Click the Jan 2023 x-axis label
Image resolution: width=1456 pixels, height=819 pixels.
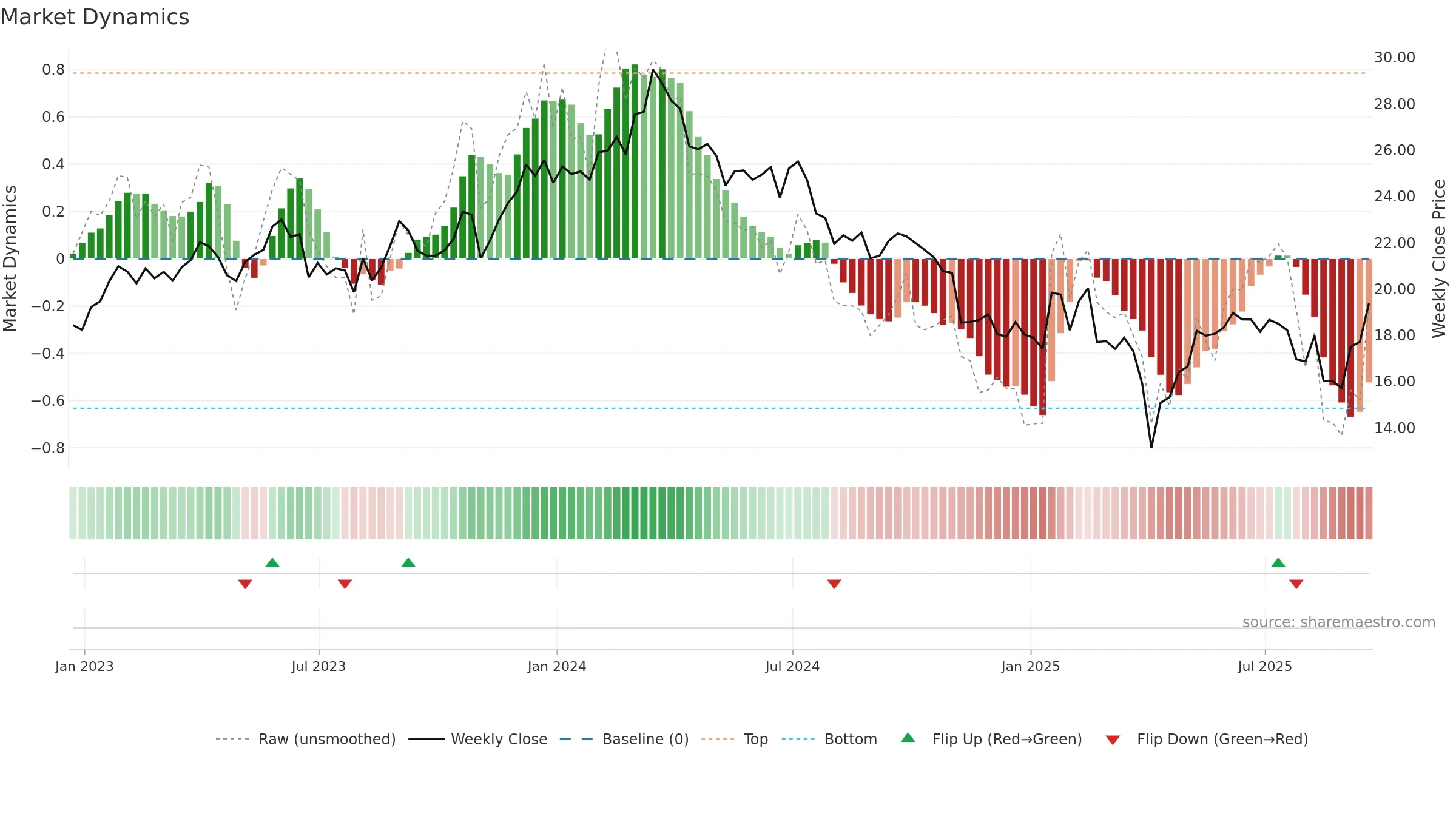point(84,666)
